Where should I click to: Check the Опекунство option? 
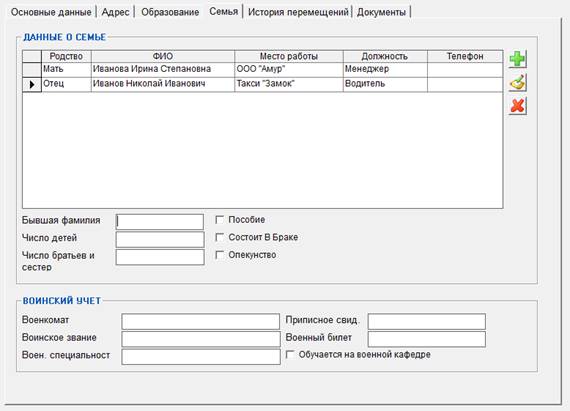(220, 255)
